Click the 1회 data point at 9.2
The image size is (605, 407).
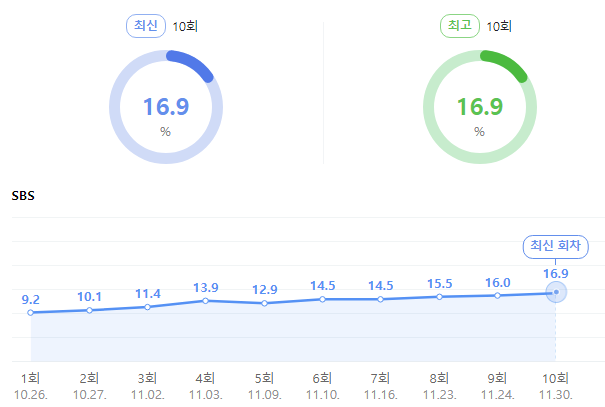[30, 312]
